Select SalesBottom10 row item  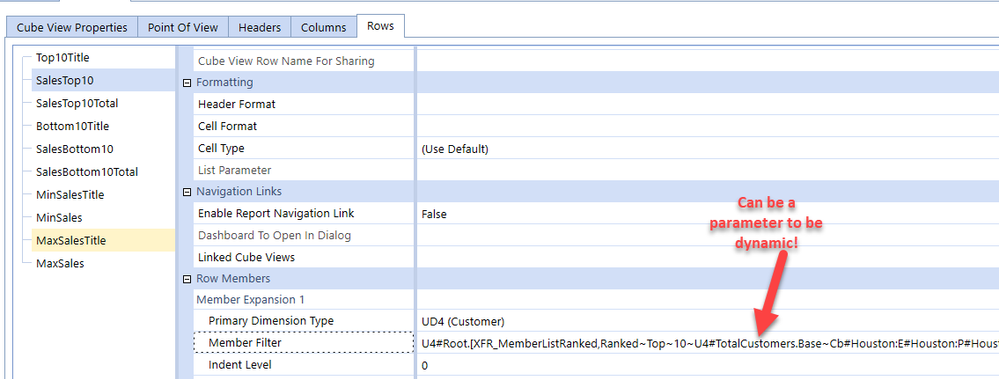[x=75, y=149]
